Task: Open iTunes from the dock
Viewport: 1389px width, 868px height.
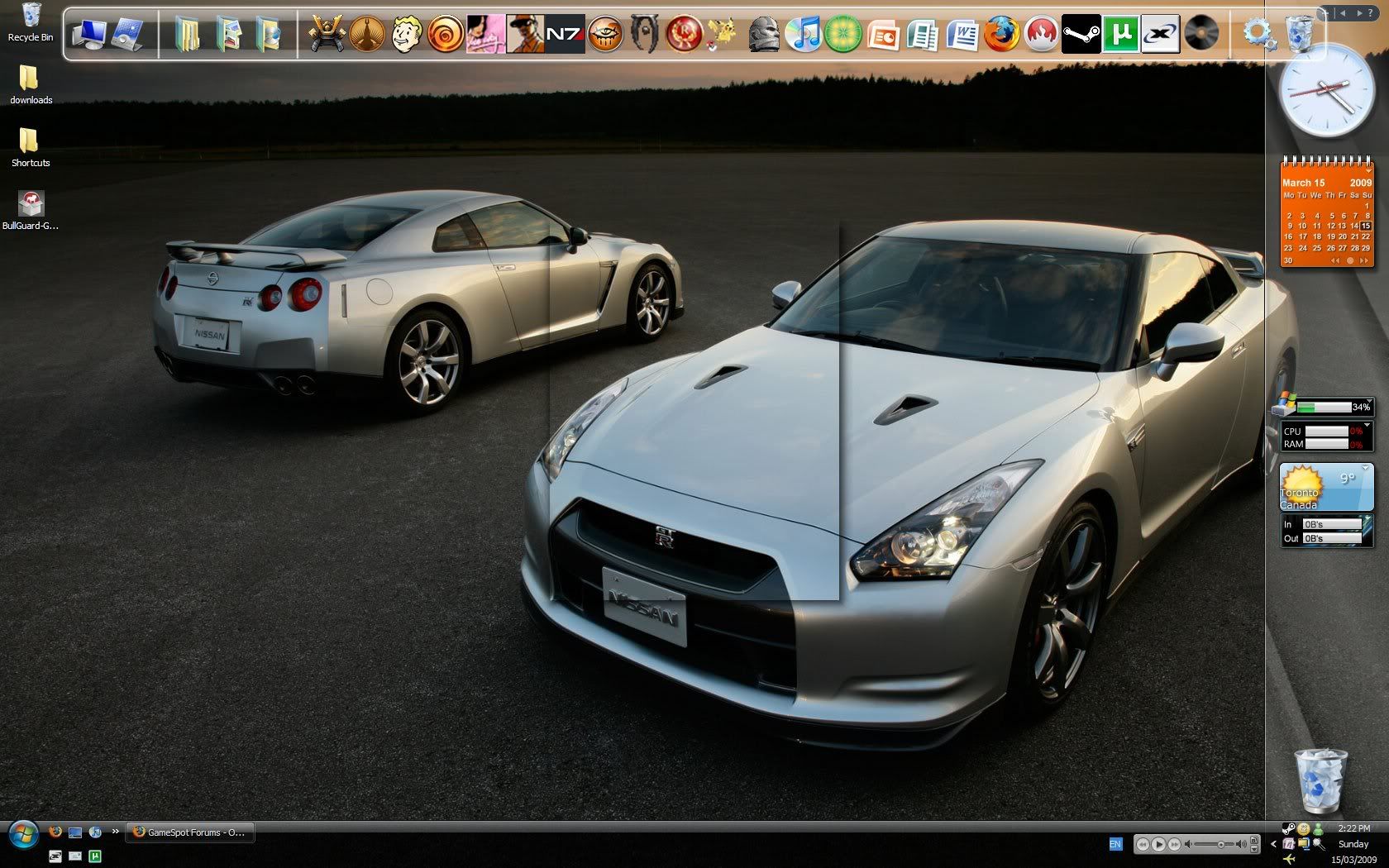Action: click(803, 34)
